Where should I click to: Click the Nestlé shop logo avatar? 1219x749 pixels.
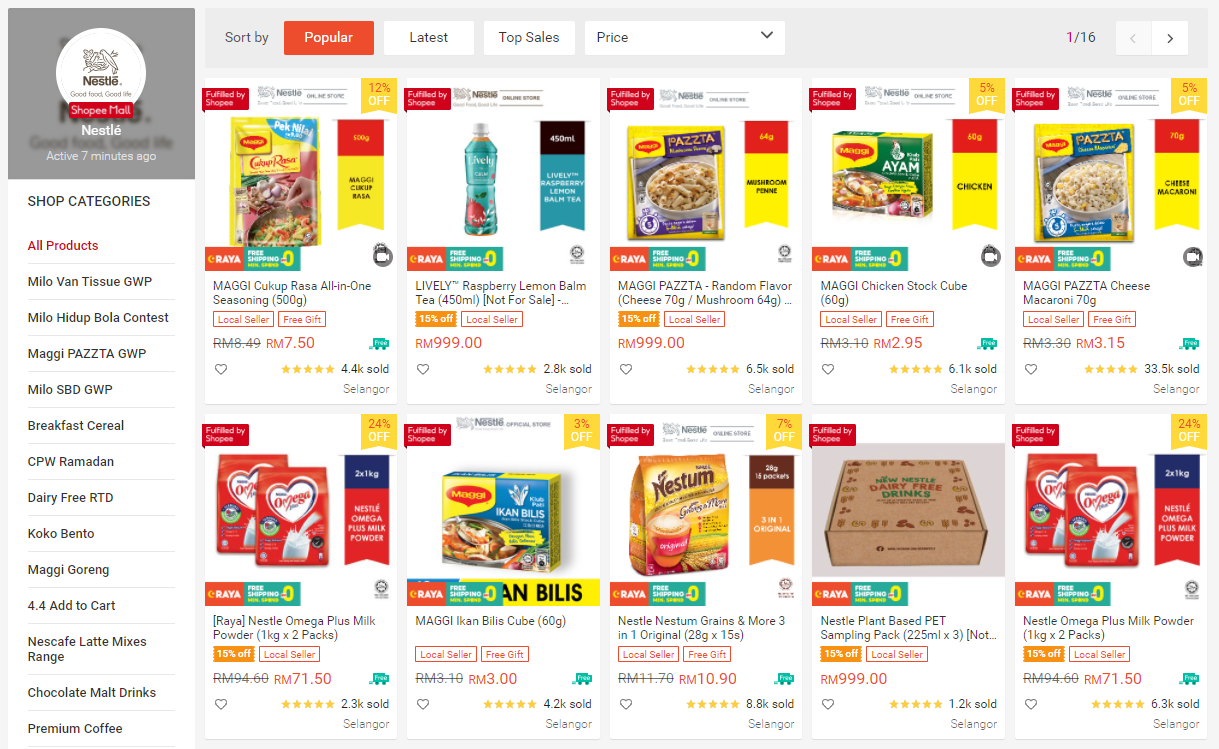pos(101,74)
